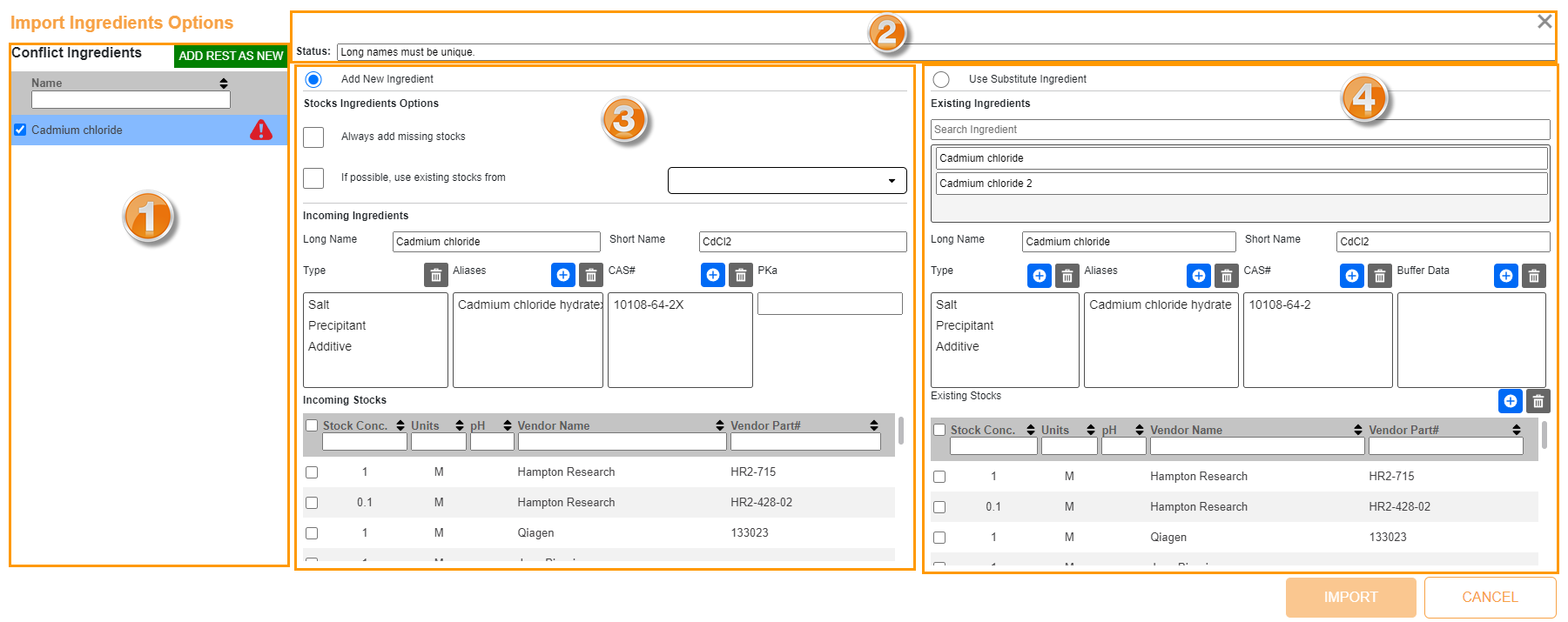Click existing stocks vertical scrollbar

(x=1544, y=435)
